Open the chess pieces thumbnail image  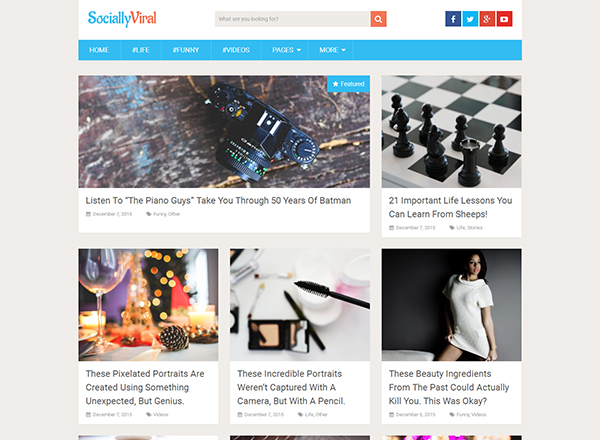point(452,132)
